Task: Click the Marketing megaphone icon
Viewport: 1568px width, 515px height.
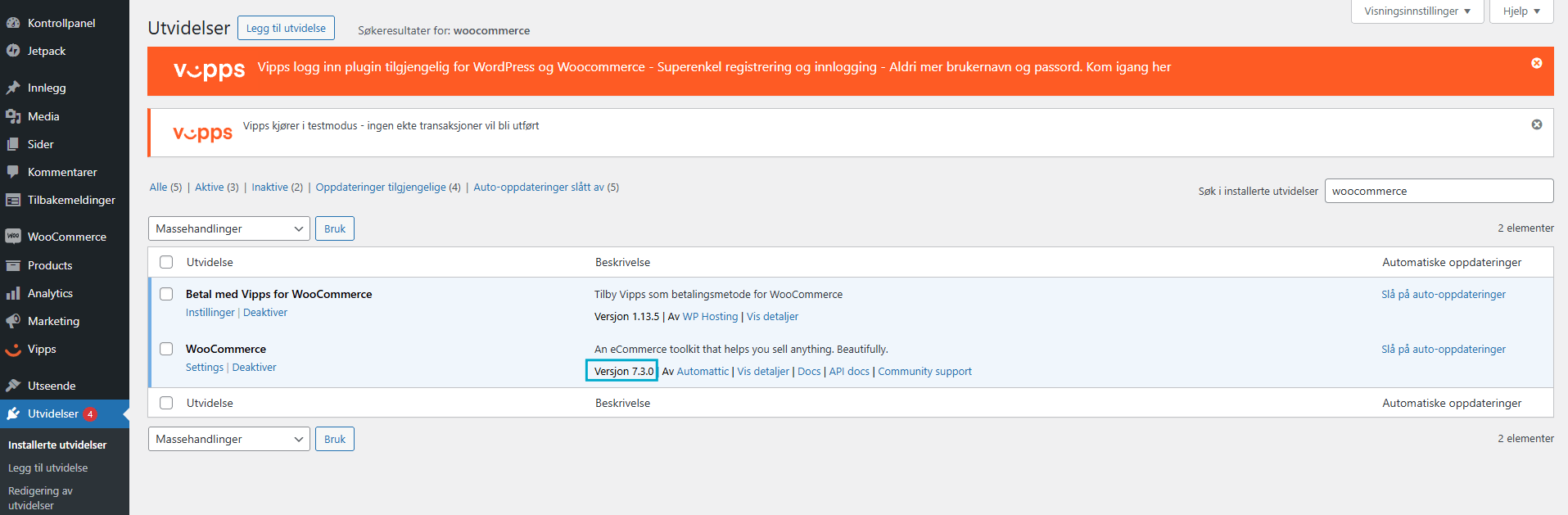Action: click(x=13, y=321)
